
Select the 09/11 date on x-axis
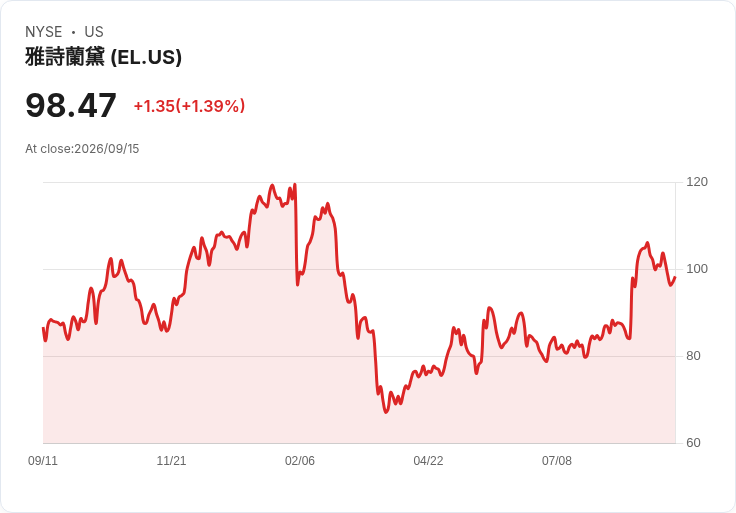[43, 461]
